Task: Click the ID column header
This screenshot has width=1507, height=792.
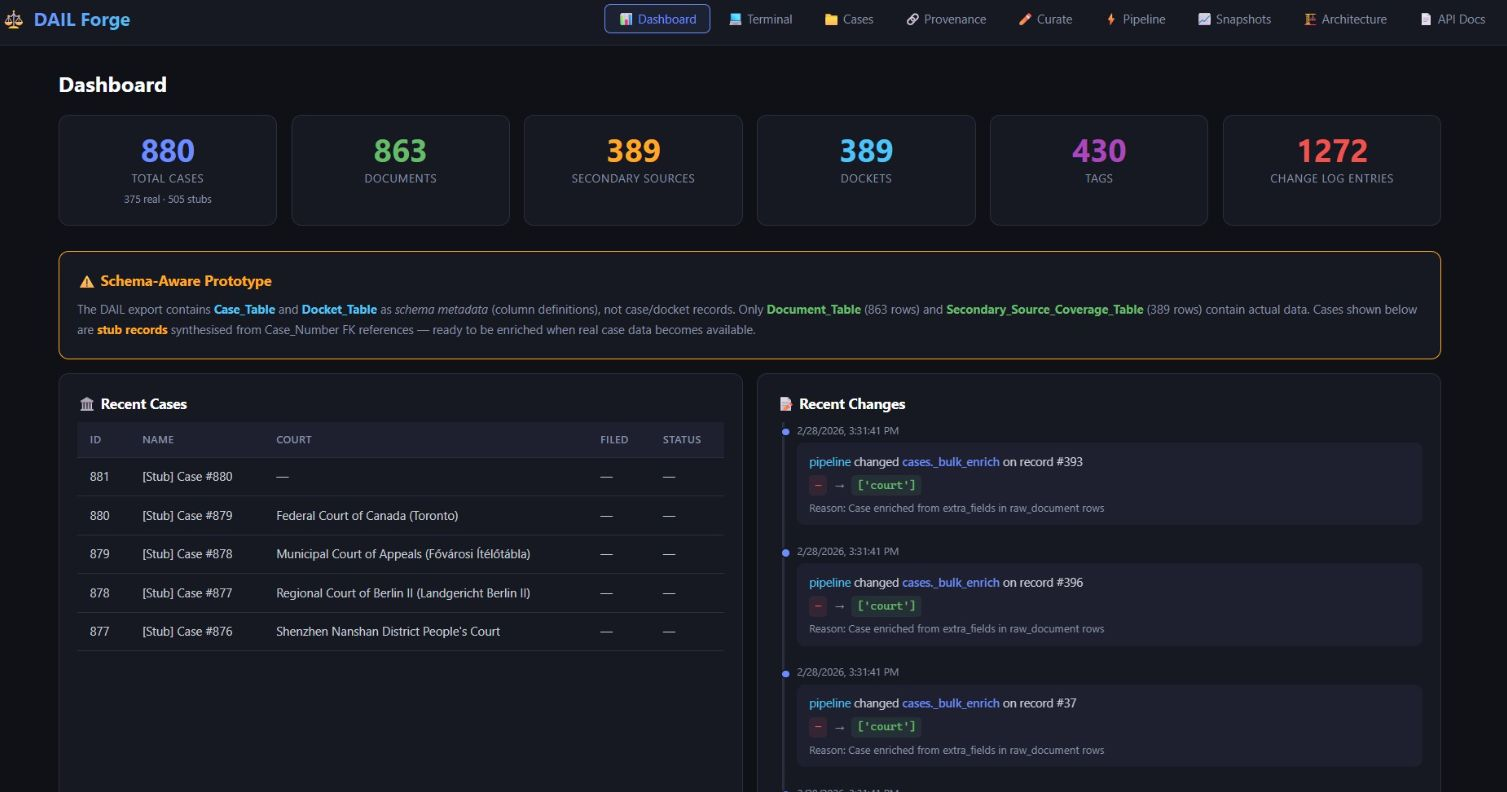Action: click(x=95, y=440)
